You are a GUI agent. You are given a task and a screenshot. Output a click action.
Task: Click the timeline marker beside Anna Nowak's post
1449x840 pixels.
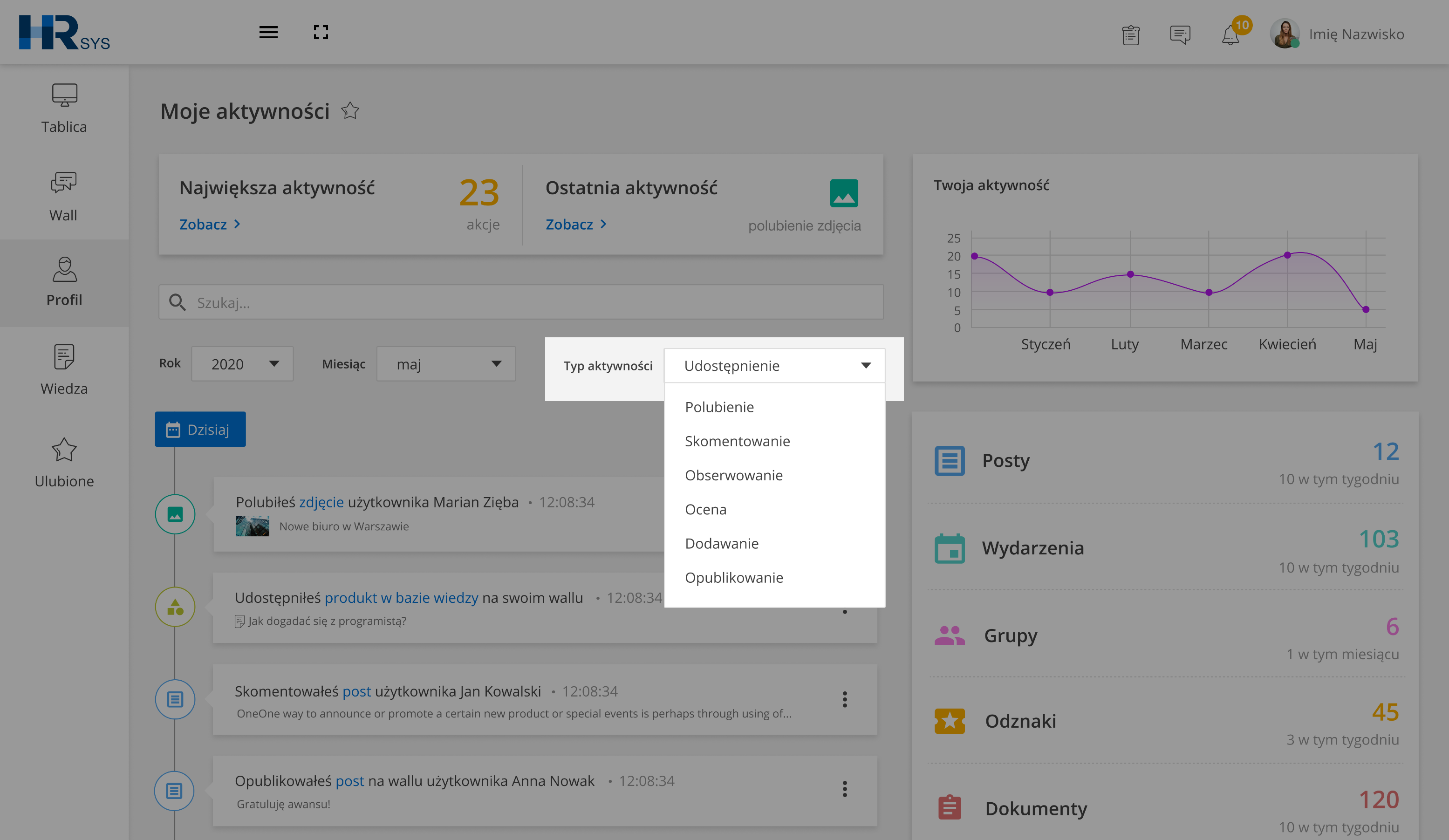point(174,791)
